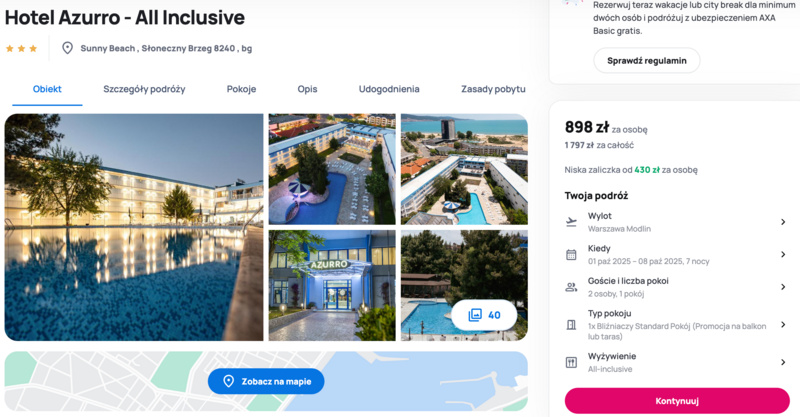This screenshot has width=800, height=417.
Task: Click the three-star hotel rating
Action: 21,48
